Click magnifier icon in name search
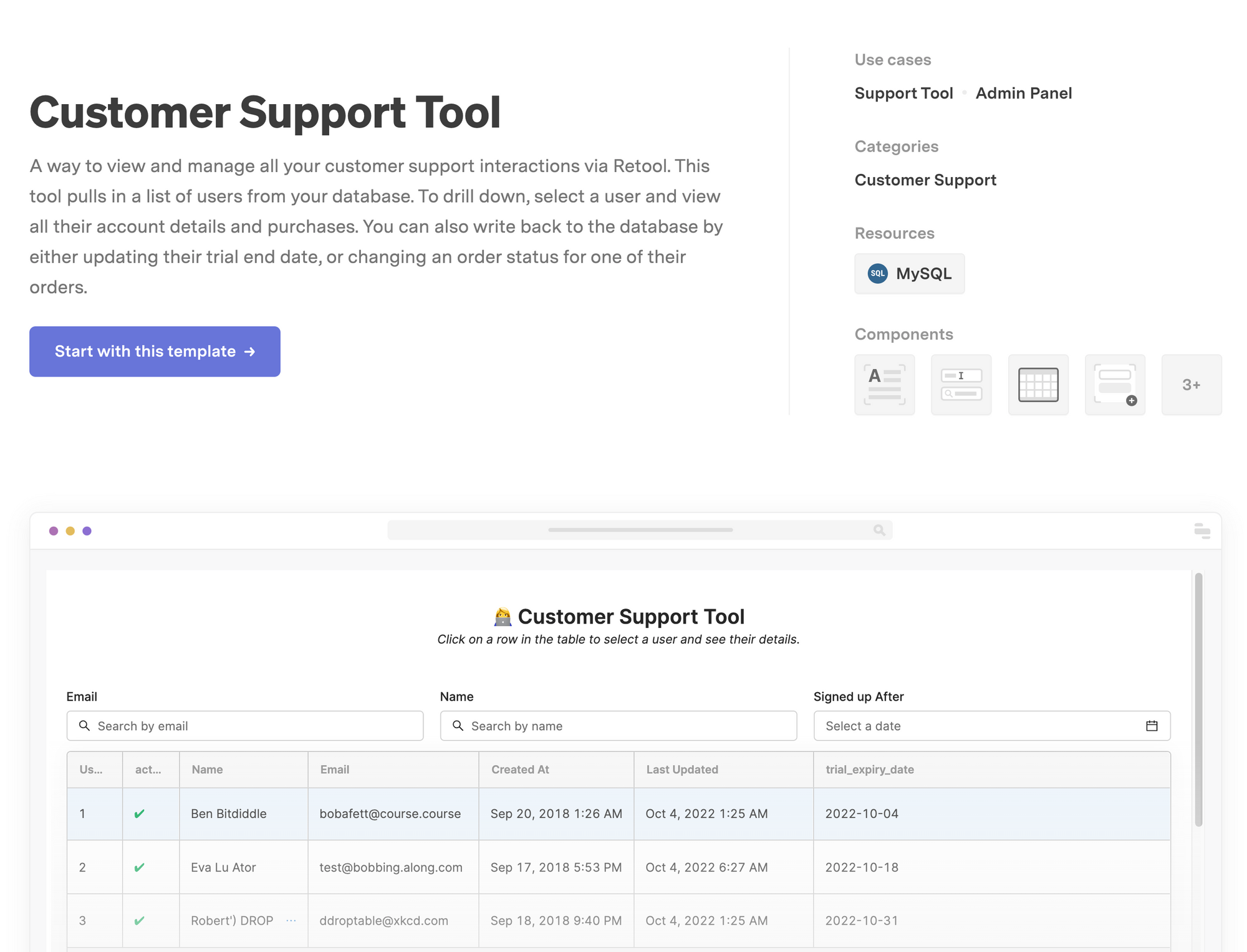 pos(458,726)
